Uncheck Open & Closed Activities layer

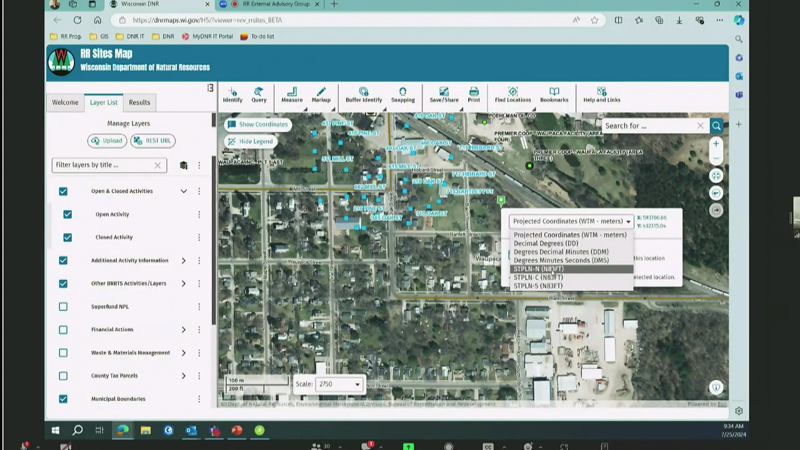pyautogui.click(x=63, y=191)
